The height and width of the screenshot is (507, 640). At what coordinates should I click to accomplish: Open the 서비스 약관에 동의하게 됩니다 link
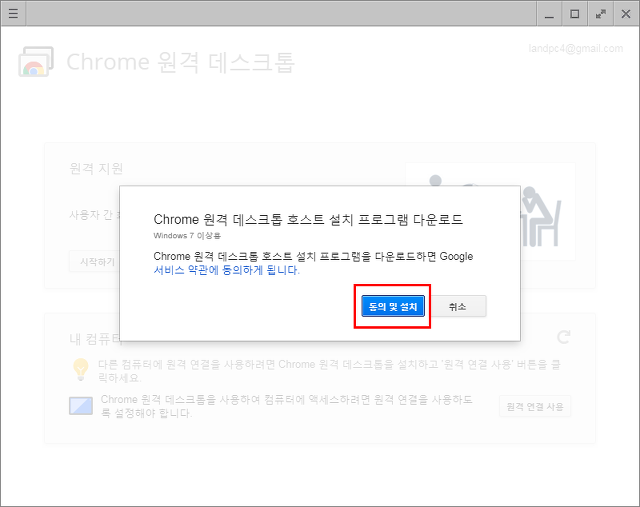[x=227, y=270]
